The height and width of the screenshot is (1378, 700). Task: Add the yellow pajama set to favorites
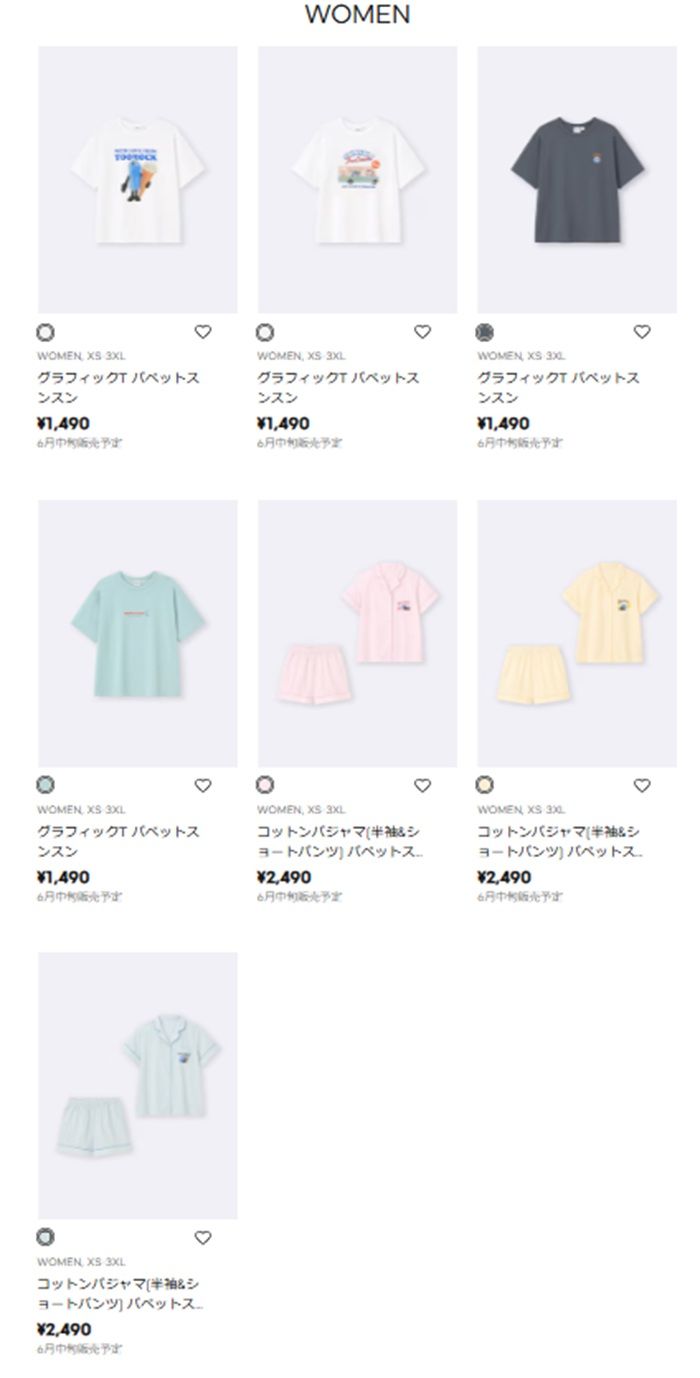[x=642, y=786]
